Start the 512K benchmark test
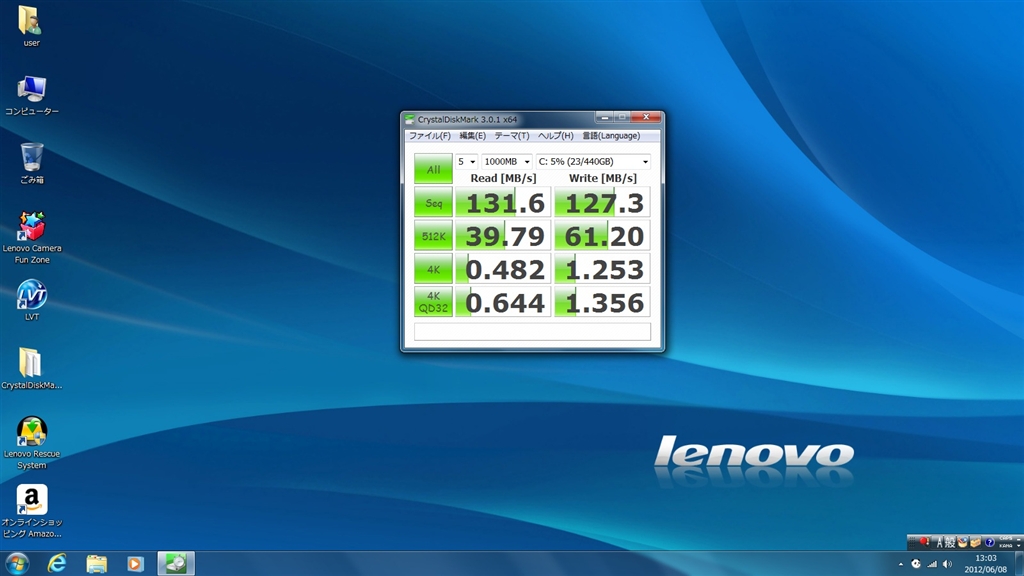The width and height of the screenshot is (1024, 576). click(433, 236)
